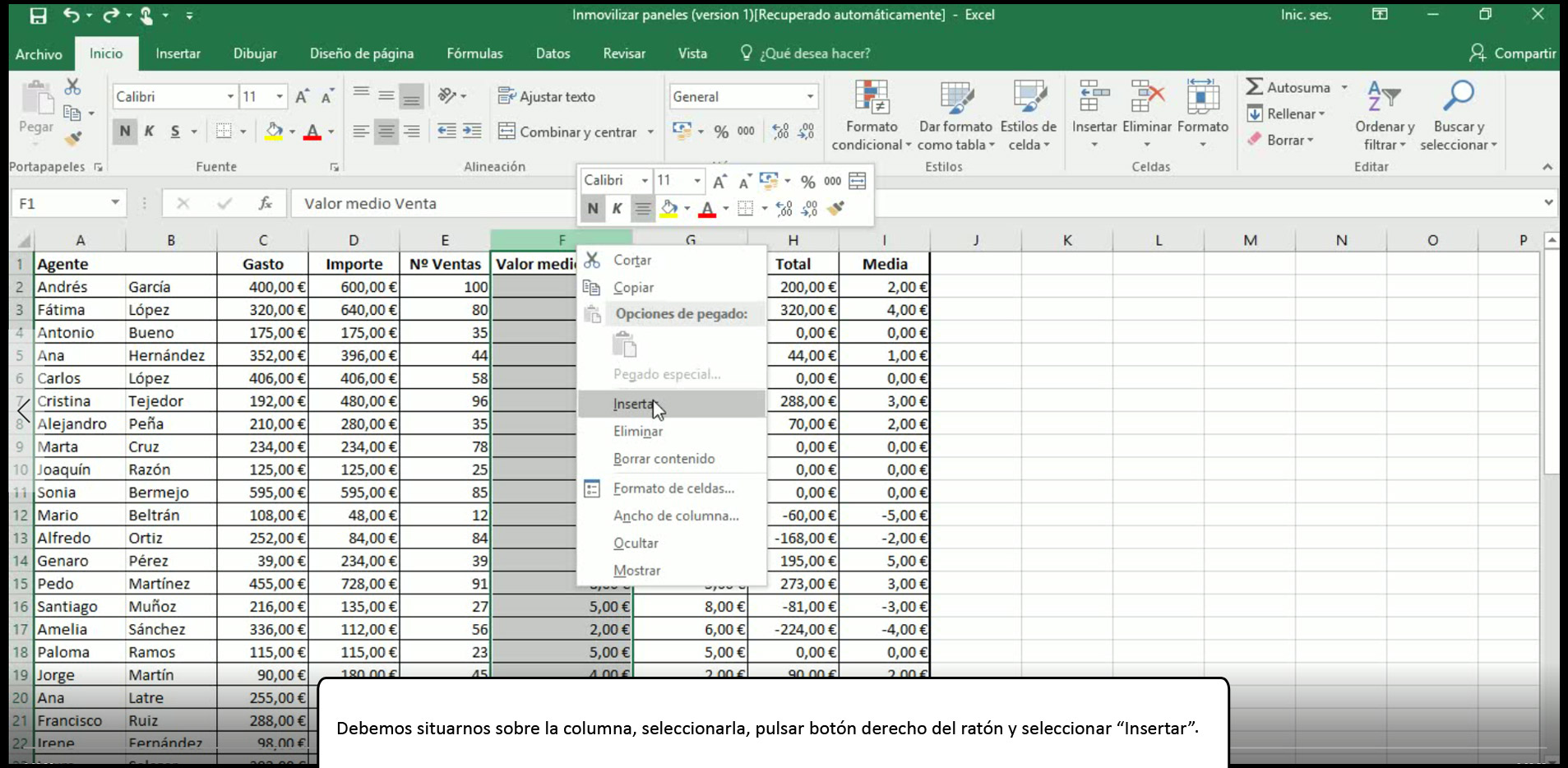1568x768 pixels.
Task: Click the Buscar y seleccionar button
Action: pos(1459,116)
